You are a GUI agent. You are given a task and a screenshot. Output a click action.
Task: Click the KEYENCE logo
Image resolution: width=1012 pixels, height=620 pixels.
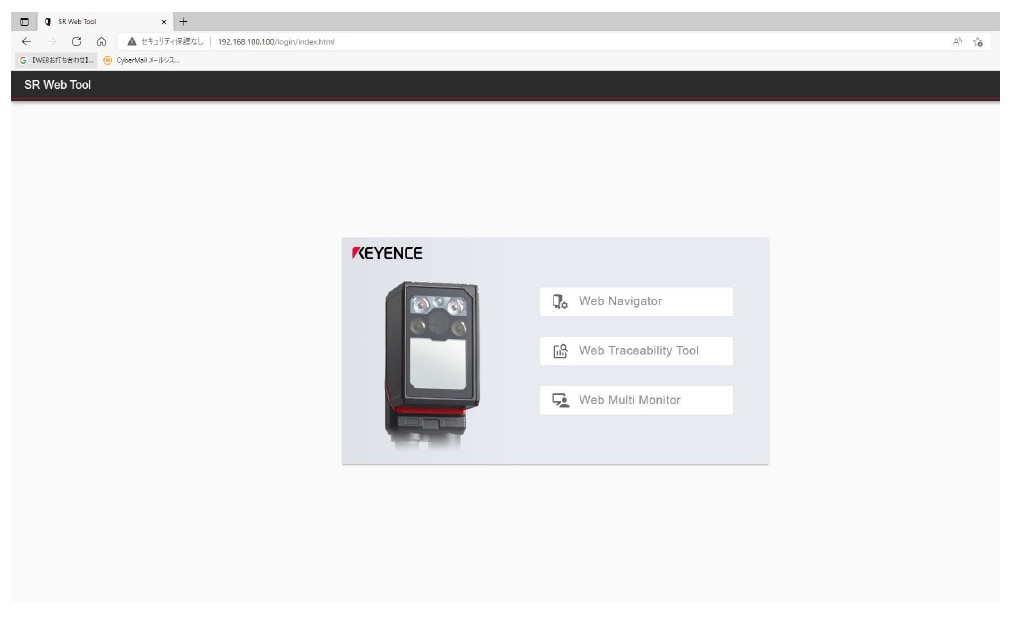[387, 253]
